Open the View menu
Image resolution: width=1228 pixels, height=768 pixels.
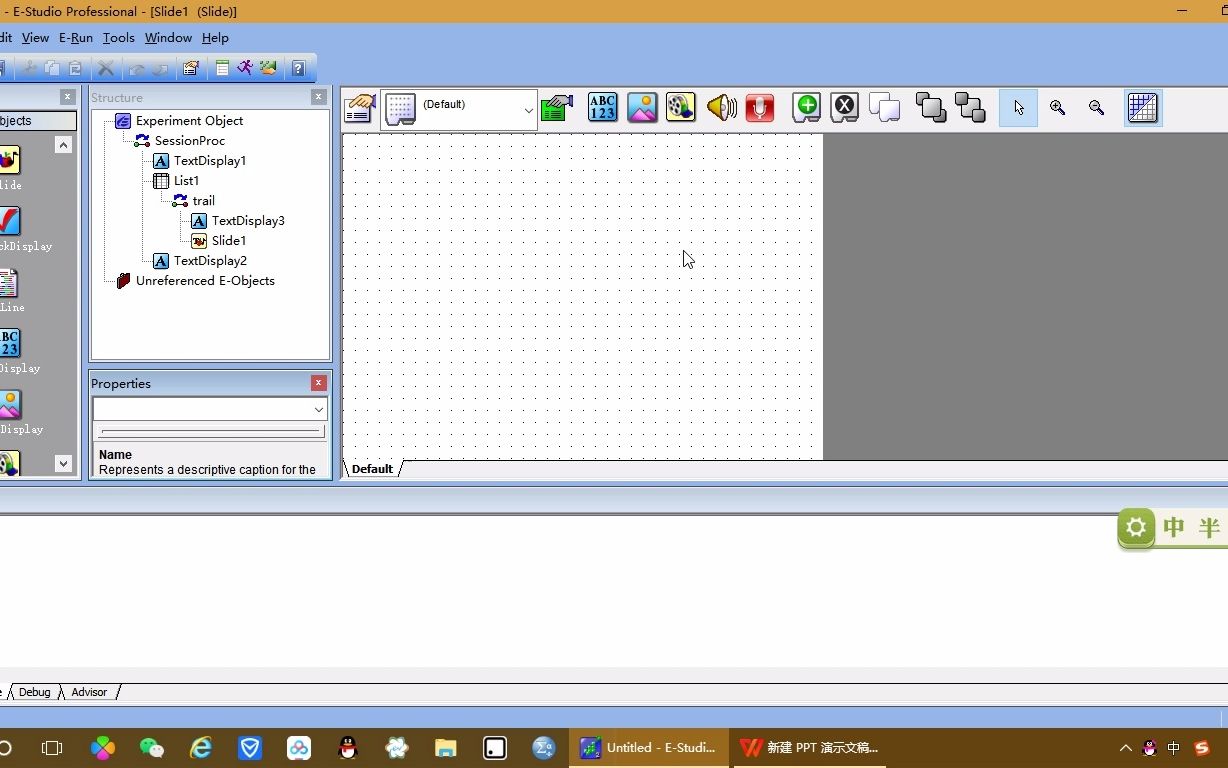coord(35,37)
